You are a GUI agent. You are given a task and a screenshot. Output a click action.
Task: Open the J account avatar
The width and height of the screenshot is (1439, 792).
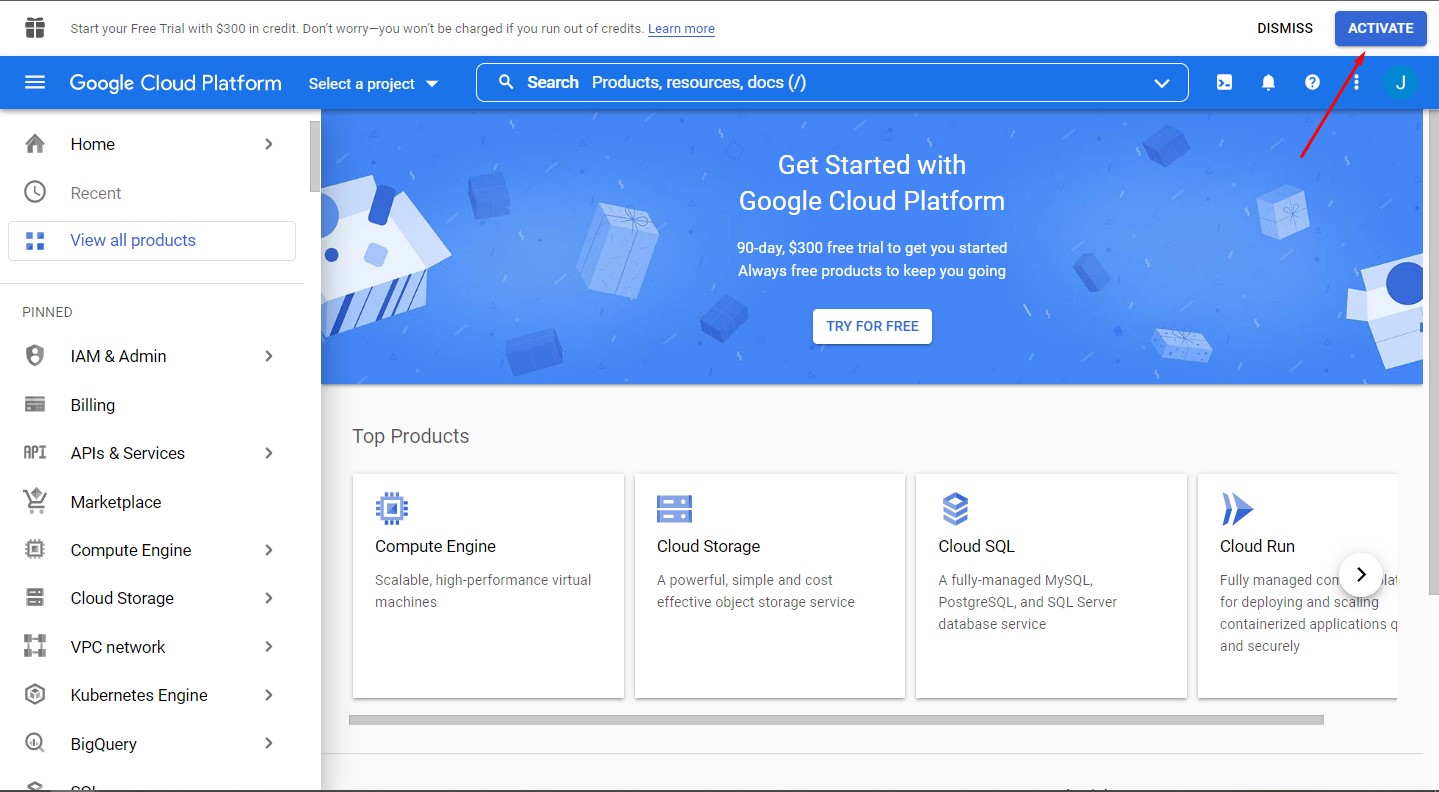[x=1400, y=83]
